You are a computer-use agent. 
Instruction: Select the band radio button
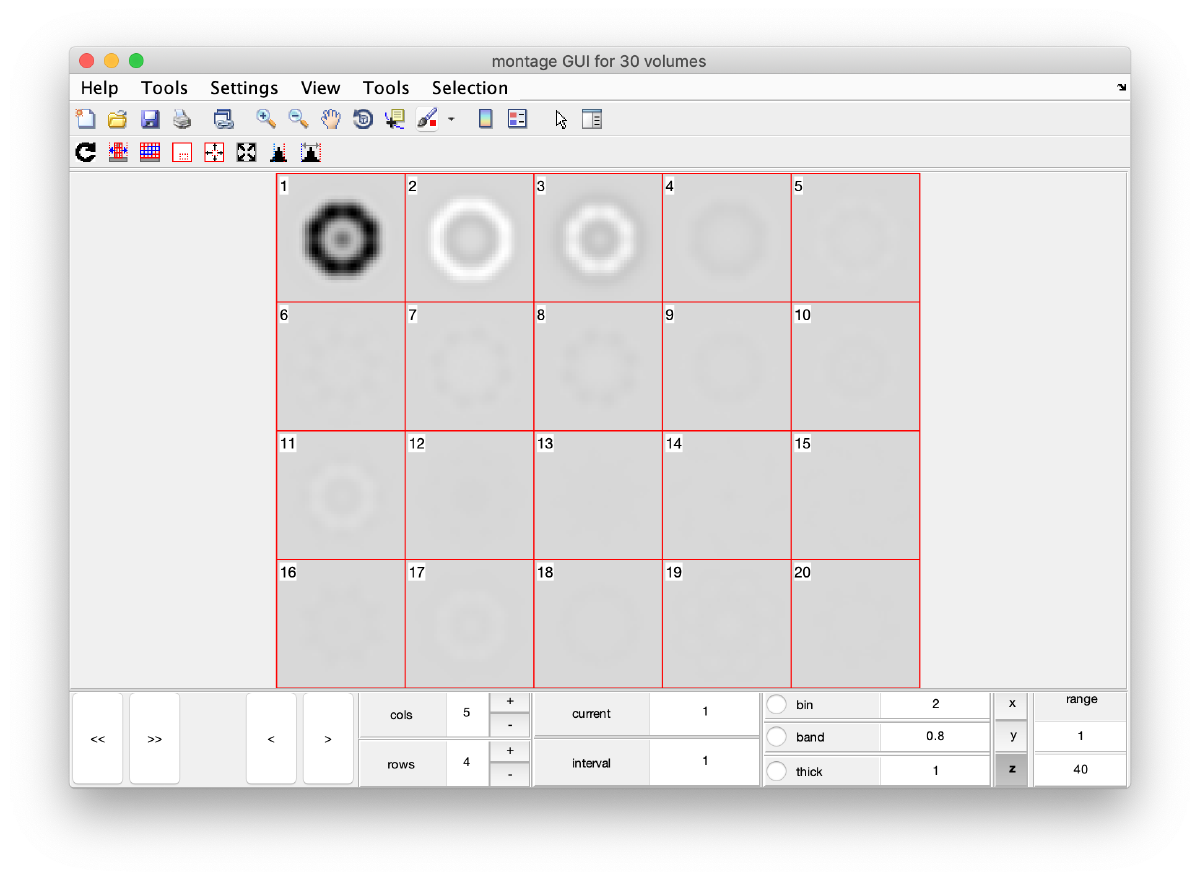[x=776, y=737]
